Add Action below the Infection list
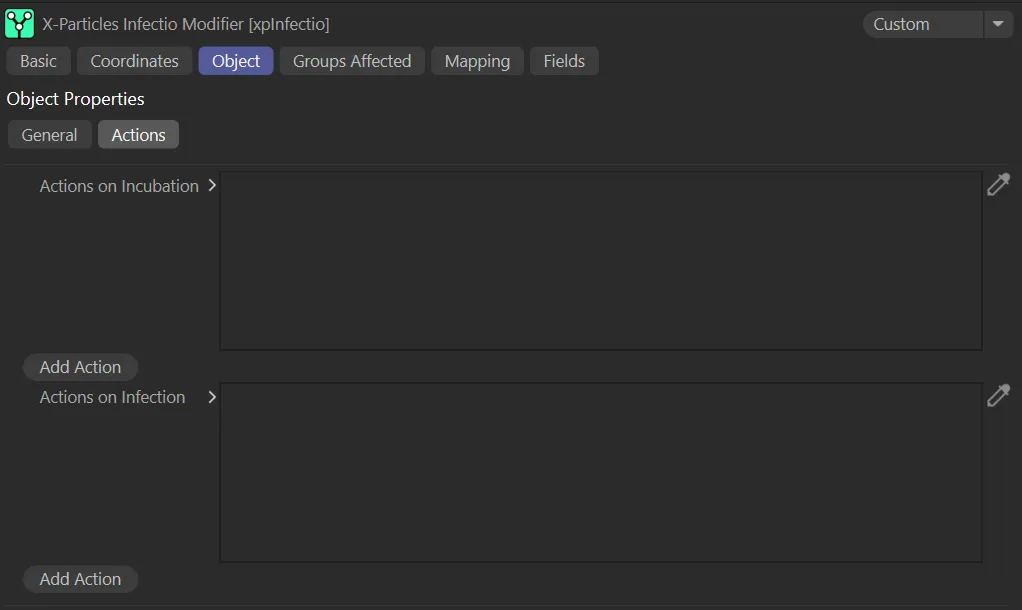Image resolution: width=1022 pixels, height=610 pixels. pyautogui.click(x=80, y=579)
